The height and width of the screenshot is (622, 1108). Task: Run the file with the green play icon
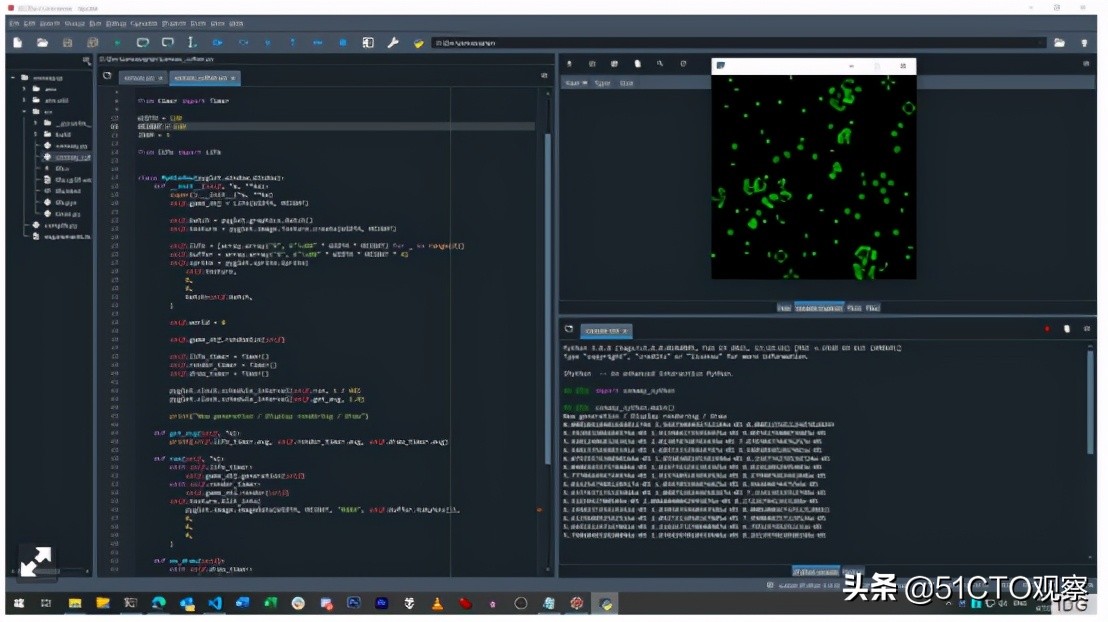coord(117,43)
